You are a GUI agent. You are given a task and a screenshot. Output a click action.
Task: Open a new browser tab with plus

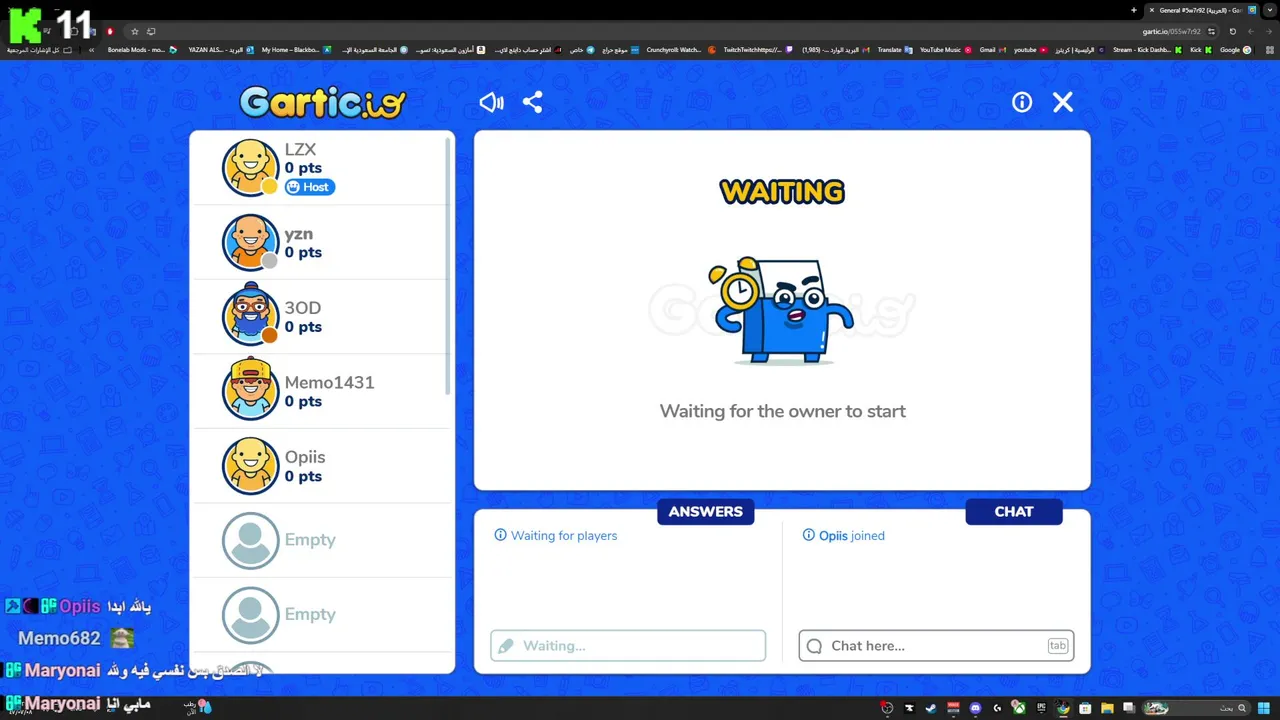tap(1133, 10)
